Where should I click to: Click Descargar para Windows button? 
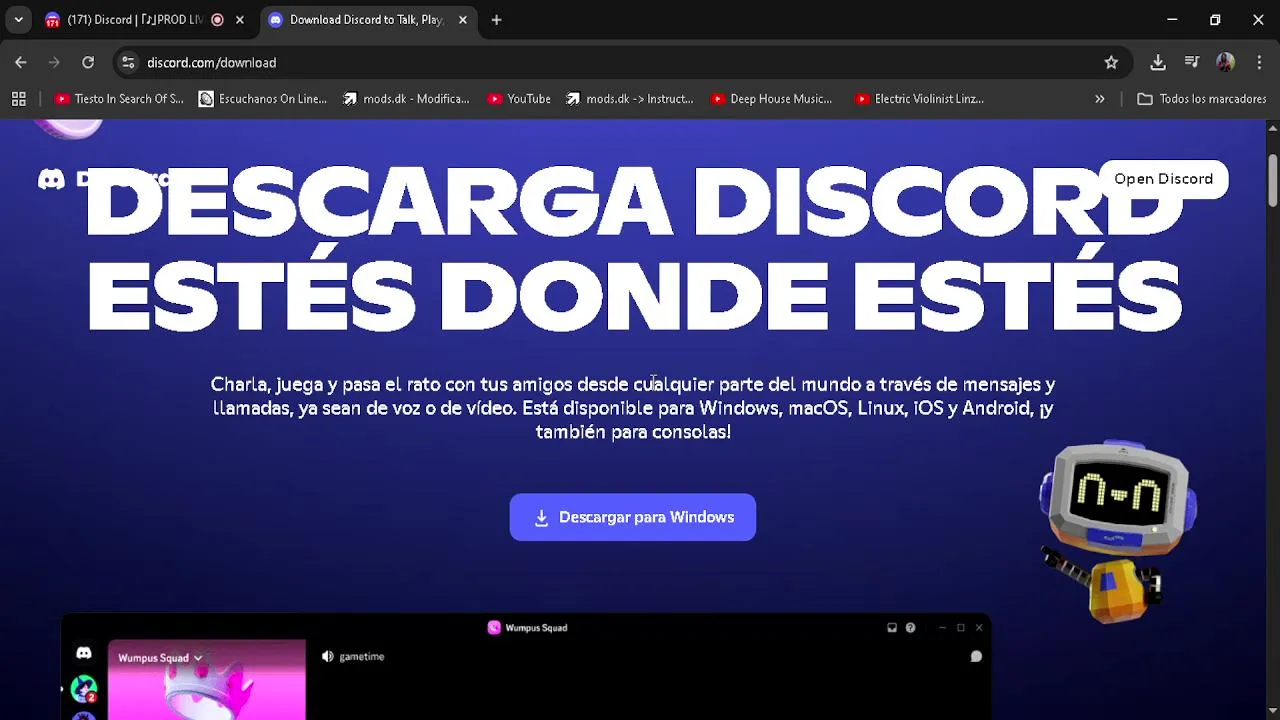click(x=633, y=517)
